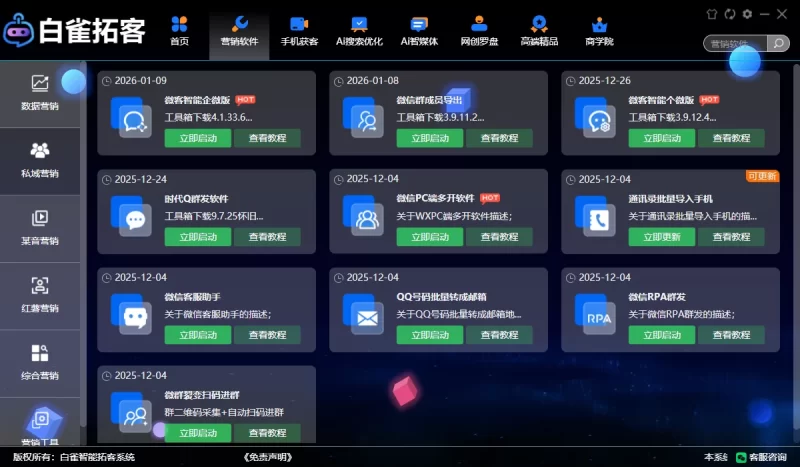
Task: View tutorial for 微客智能企微版
Action: point(267,138)
